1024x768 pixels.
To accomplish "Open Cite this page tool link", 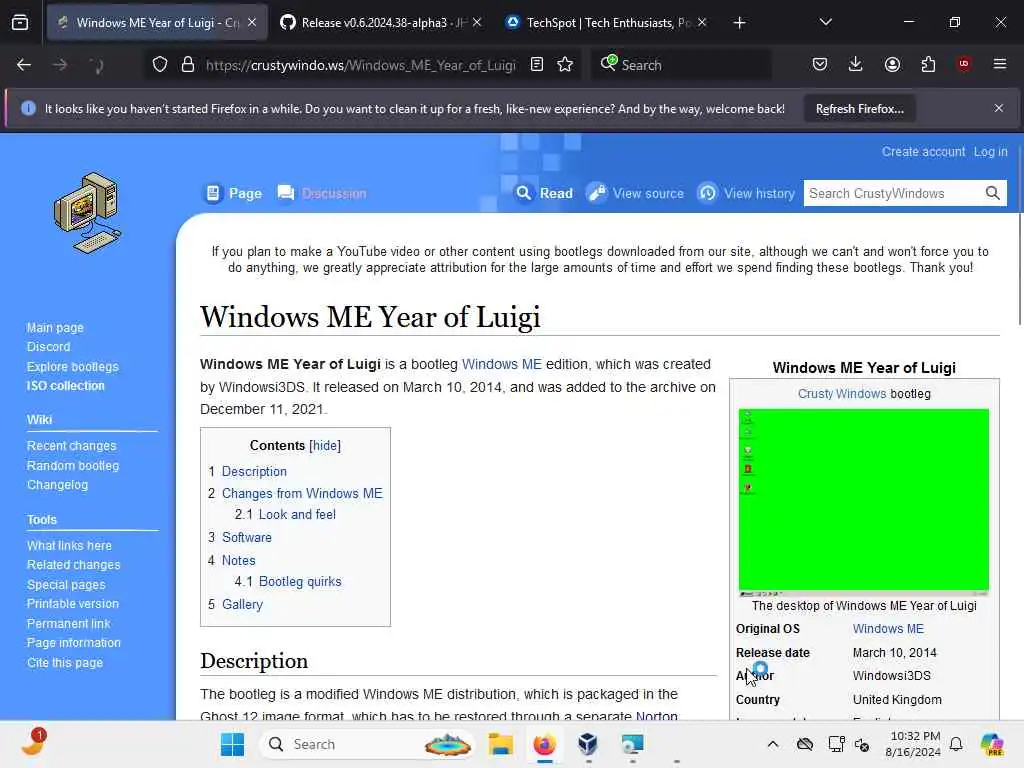I will (x=65, y=662).
